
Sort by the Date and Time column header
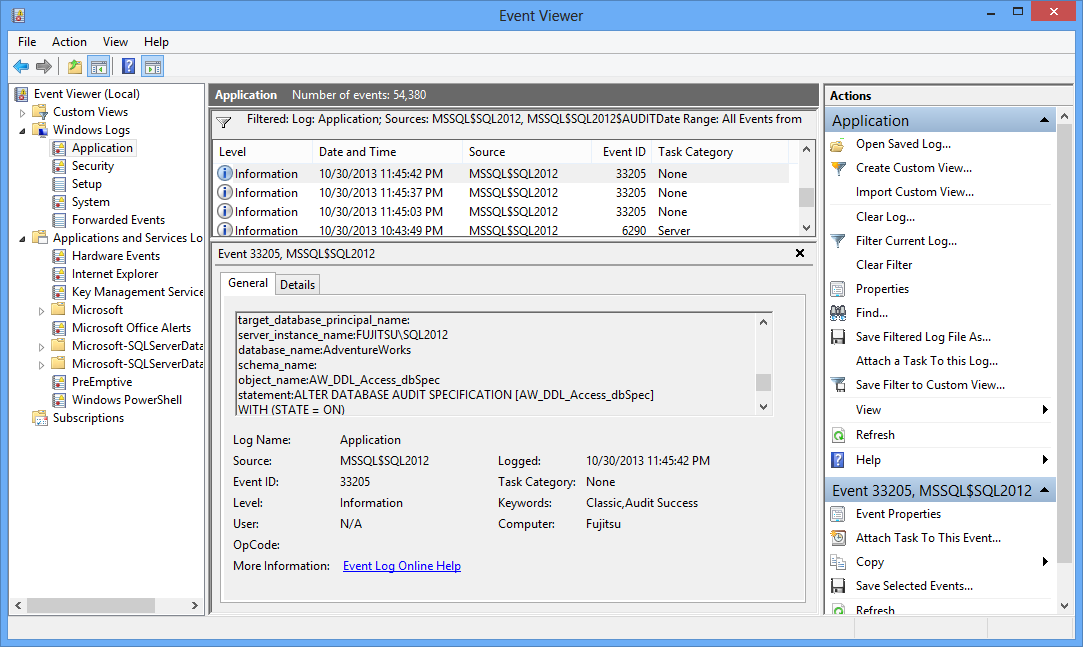coord(387,152)
